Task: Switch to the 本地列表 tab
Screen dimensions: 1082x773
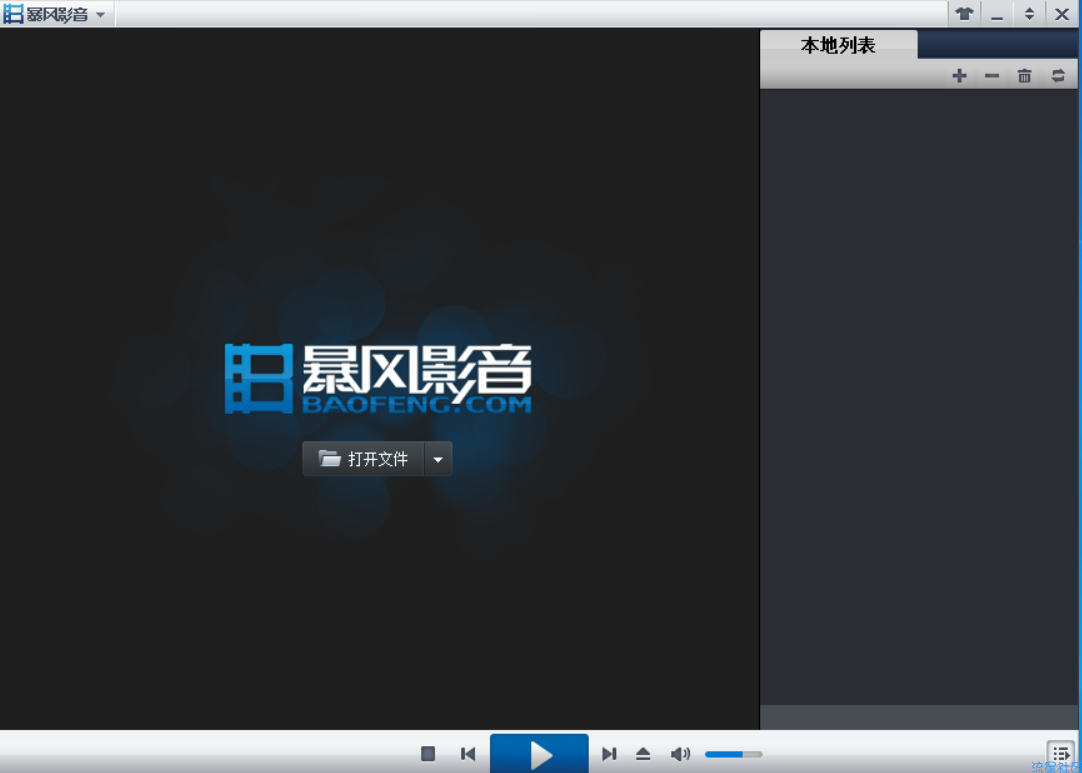Action: point(838,46)
